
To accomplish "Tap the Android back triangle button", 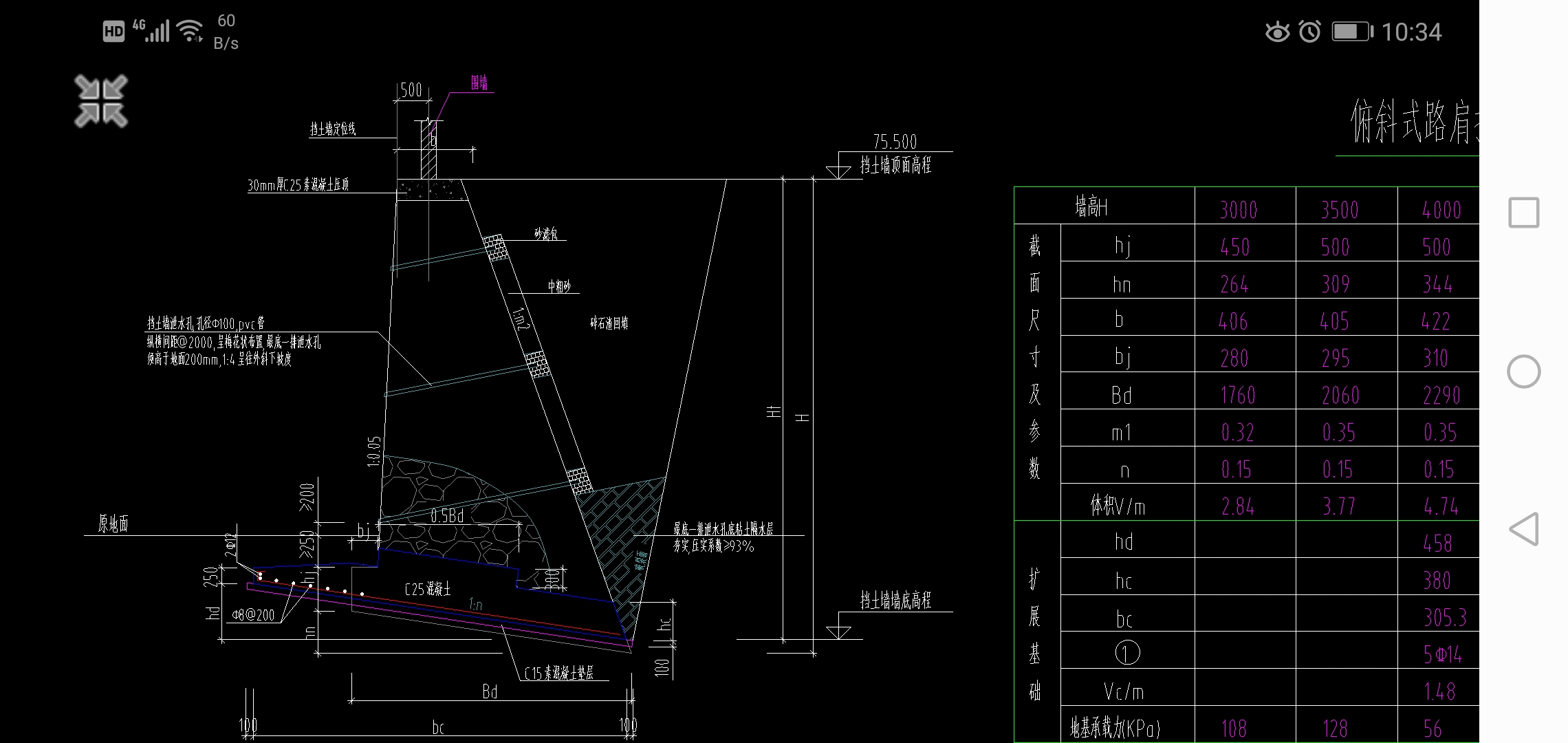I will click(1523, 529).
